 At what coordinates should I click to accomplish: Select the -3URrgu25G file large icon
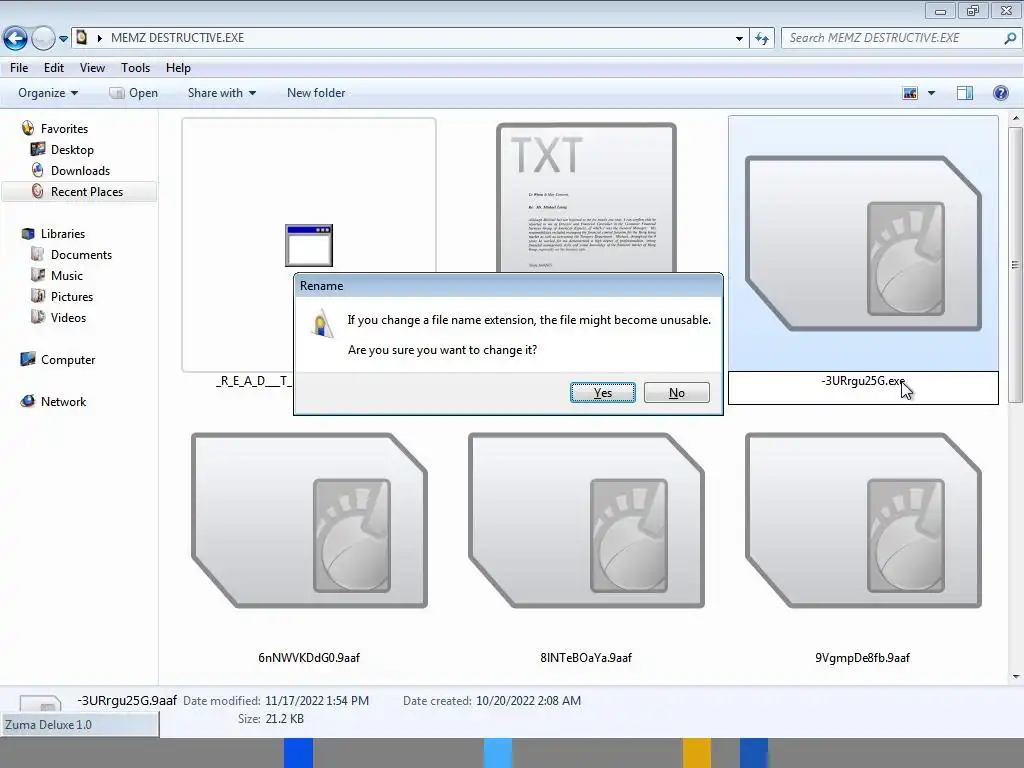click(863, 244)
